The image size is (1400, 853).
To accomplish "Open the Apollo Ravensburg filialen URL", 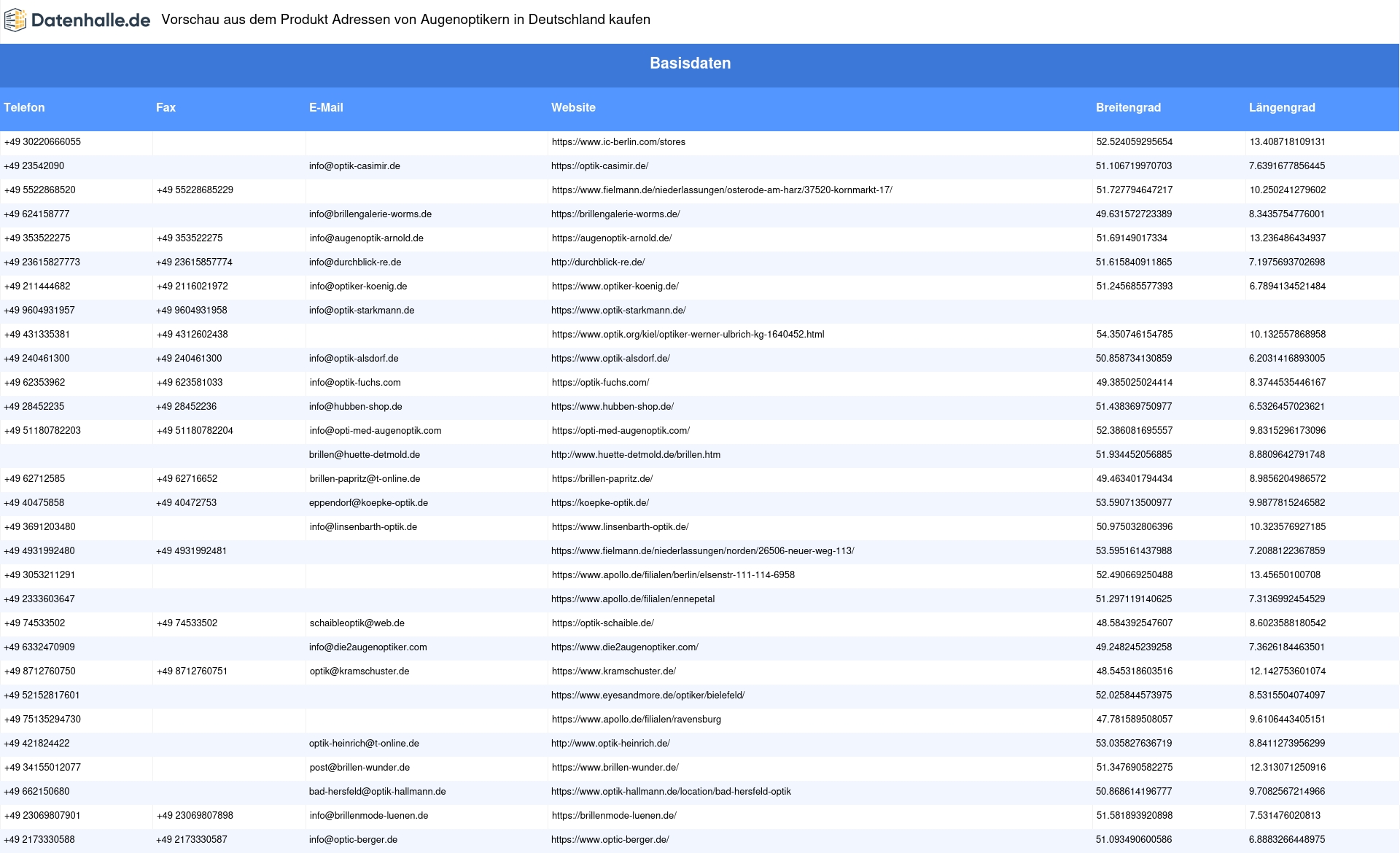I will [x=637, y=720].
